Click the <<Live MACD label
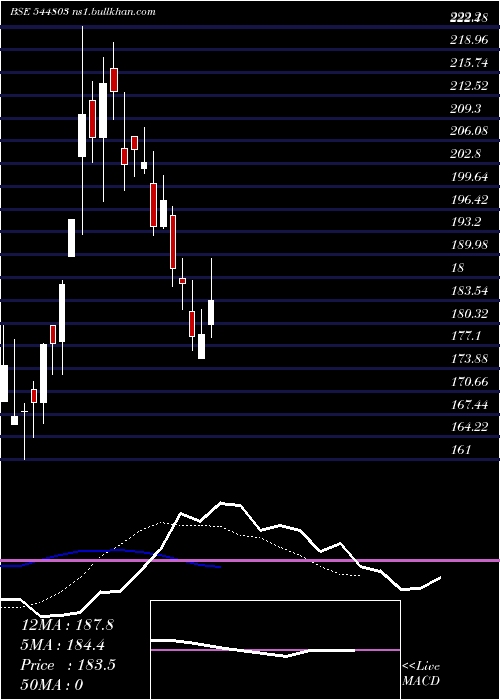 click(x=421, y=674)
